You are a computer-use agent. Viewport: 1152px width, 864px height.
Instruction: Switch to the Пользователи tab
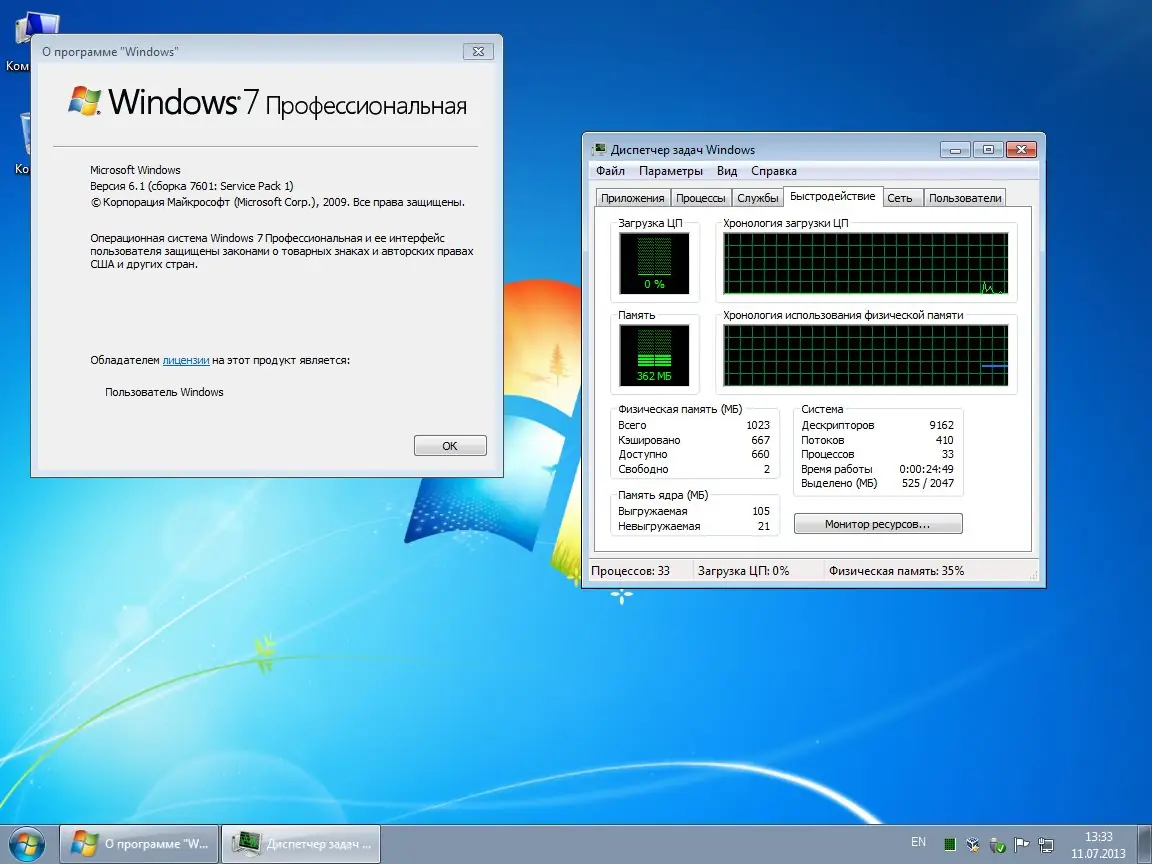[965, 198]
